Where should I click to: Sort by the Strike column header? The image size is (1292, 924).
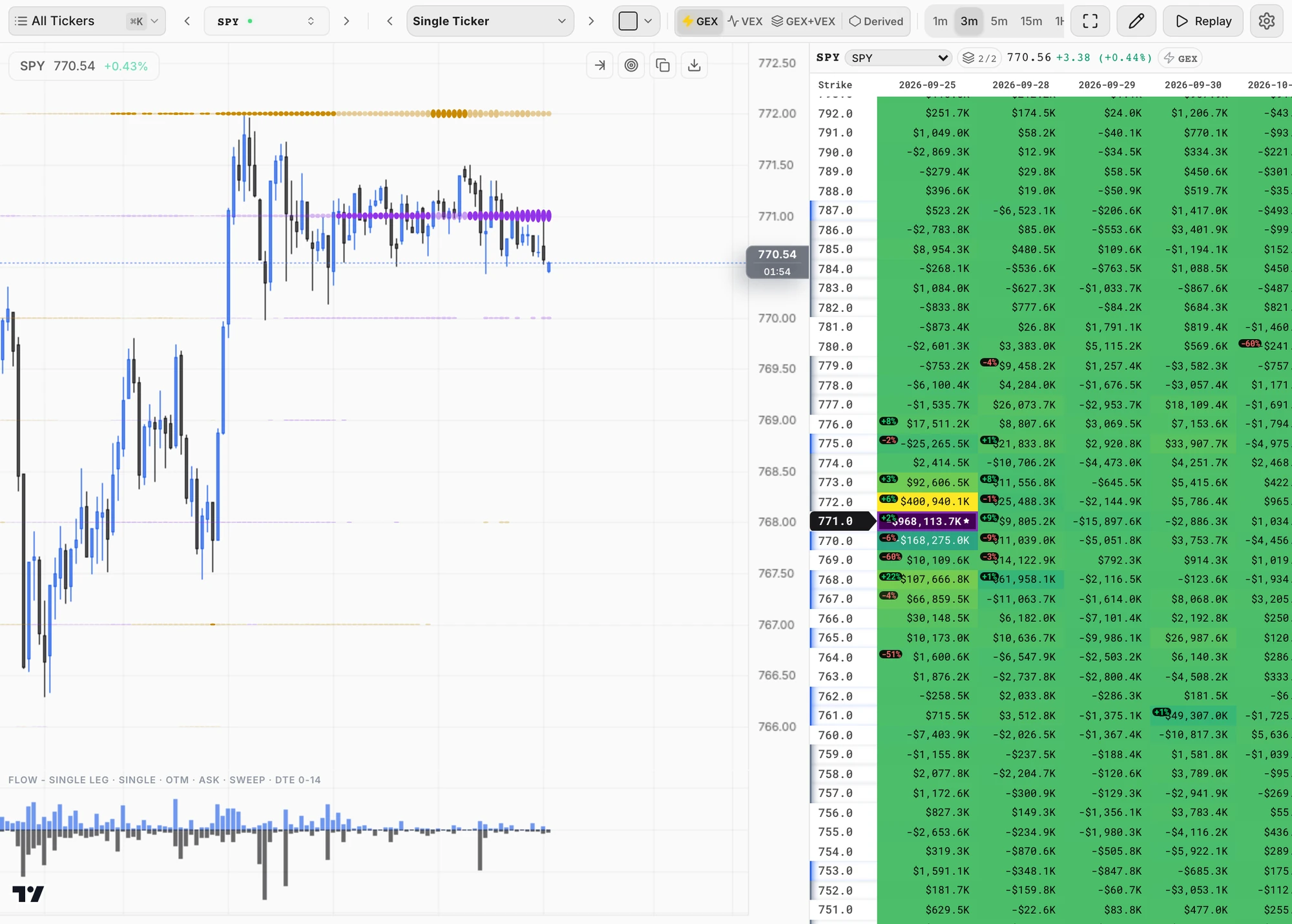coord(835,85)
